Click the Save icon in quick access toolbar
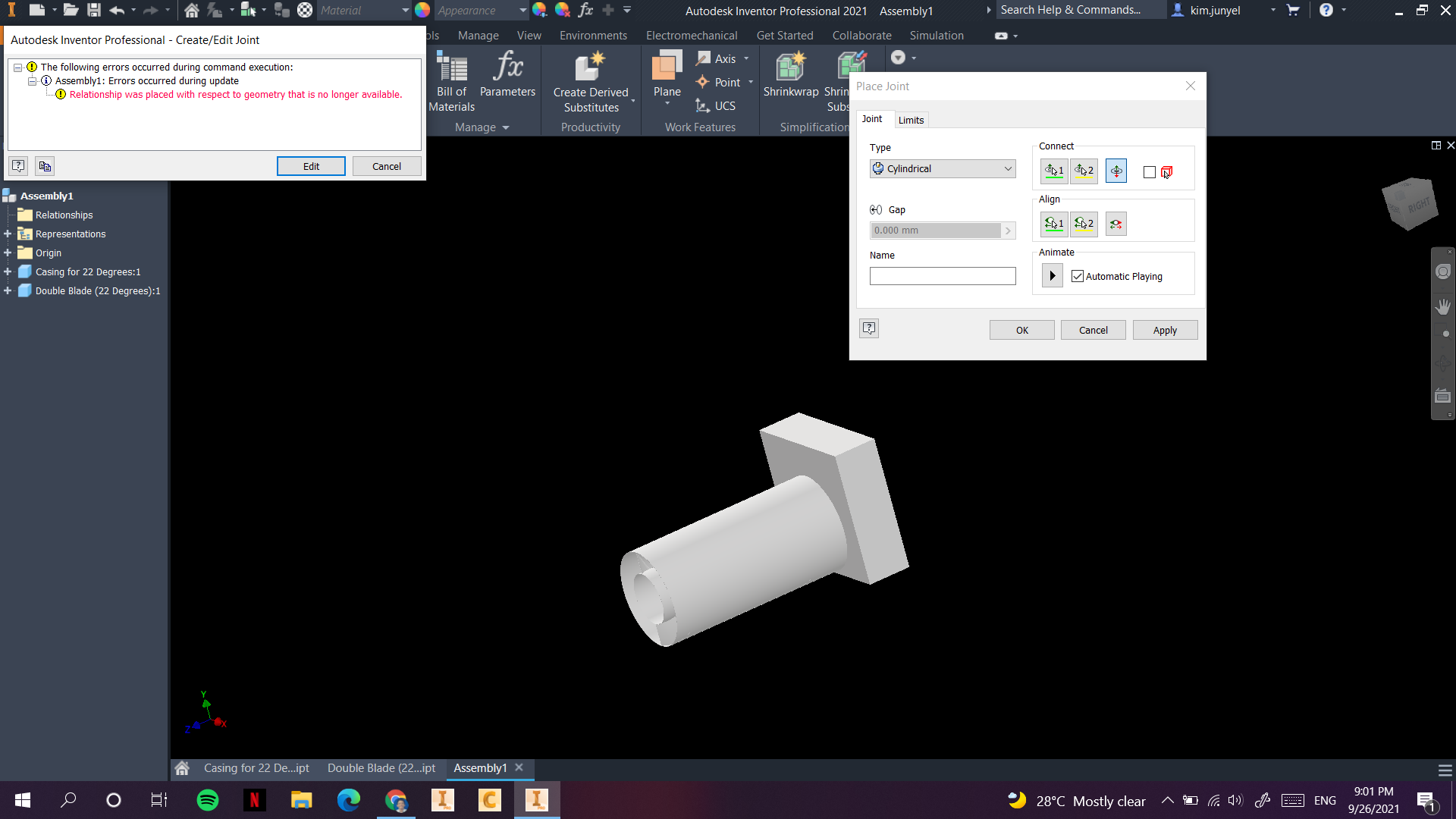The width and height of the screenshot is (1456, 819). pos(94,11)
